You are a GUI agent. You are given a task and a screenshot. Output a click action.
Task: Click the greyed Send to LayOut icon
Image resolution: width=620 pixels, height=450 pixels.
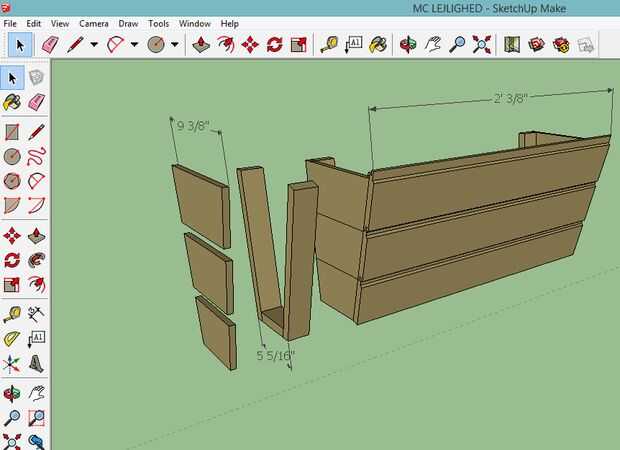tap(586, 45)
